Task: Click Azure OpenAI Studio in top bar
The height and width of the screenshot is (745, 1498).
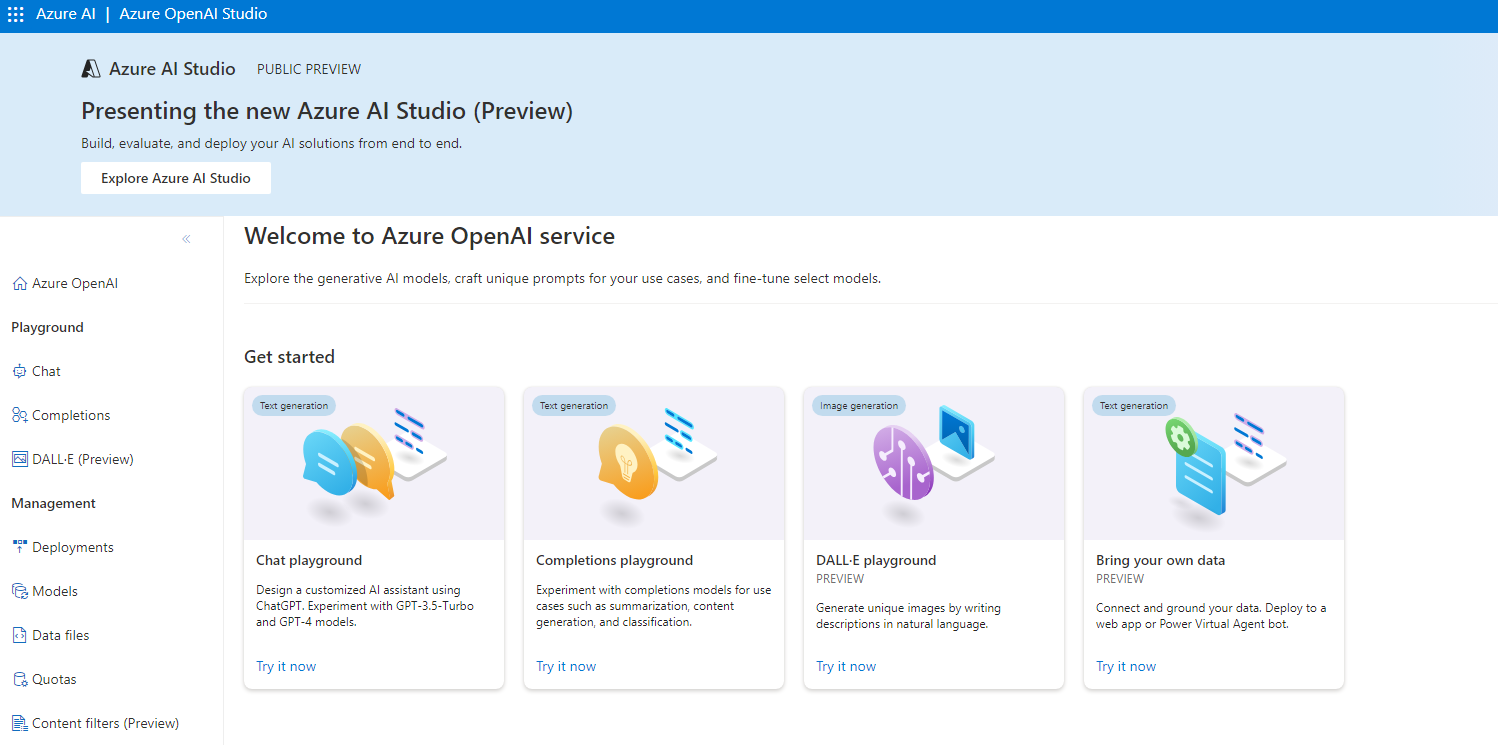Action: pos(193,15)
